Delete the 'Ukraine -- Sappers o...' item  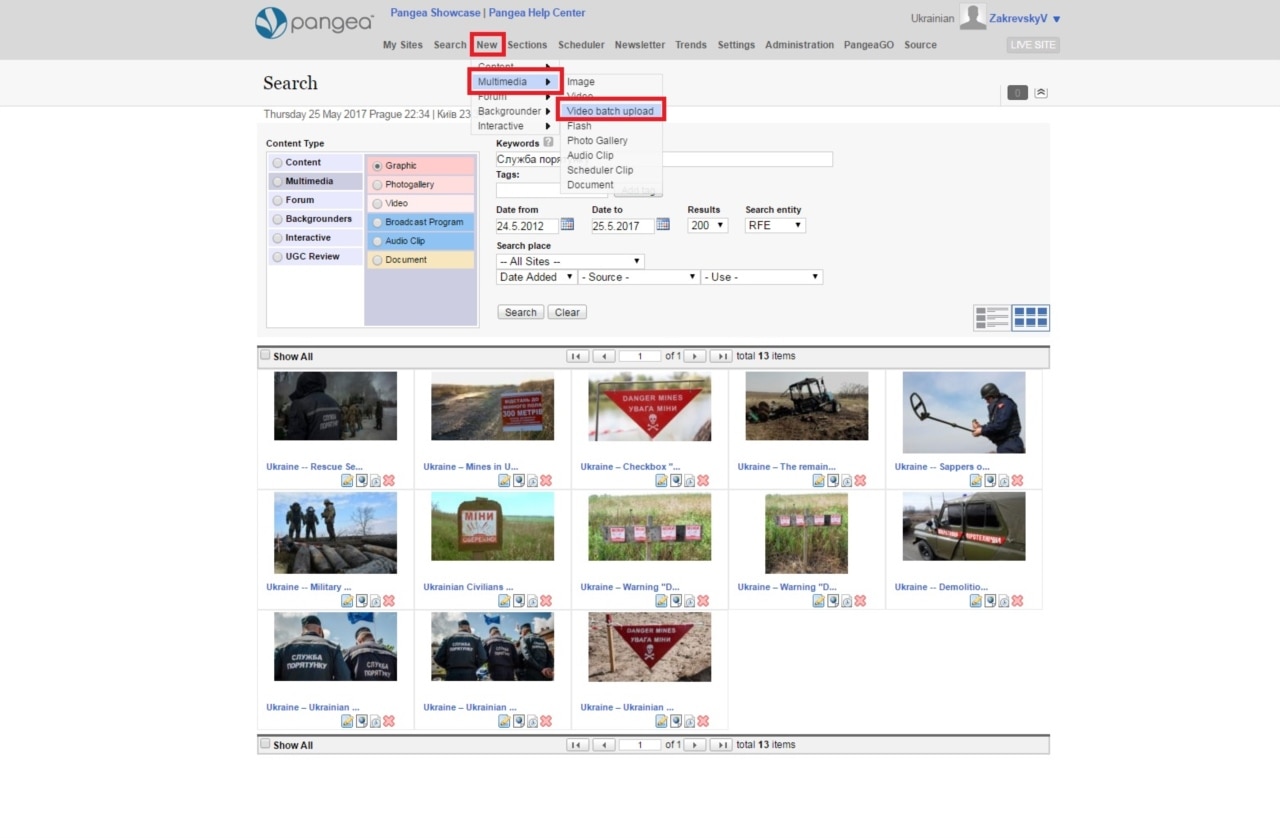click(x=1017, y=481)
